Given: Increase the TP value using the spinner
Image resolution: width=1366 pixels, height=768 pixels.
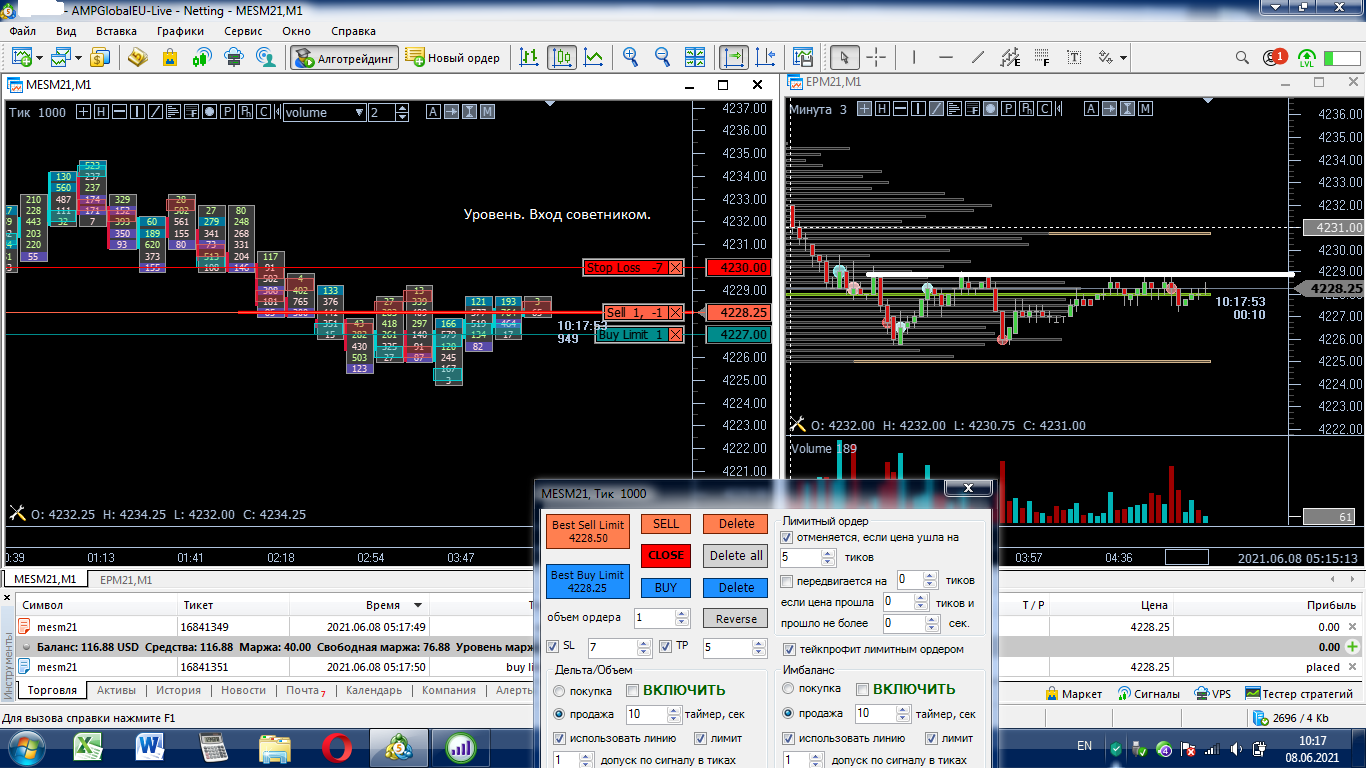Looking at the screenshot, I should [758, 644].
